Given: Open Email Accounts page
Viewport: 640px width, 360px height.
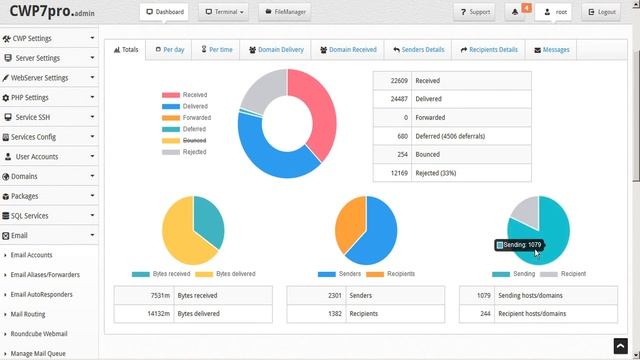Looking at the screenshot, I should click(31, 255).
